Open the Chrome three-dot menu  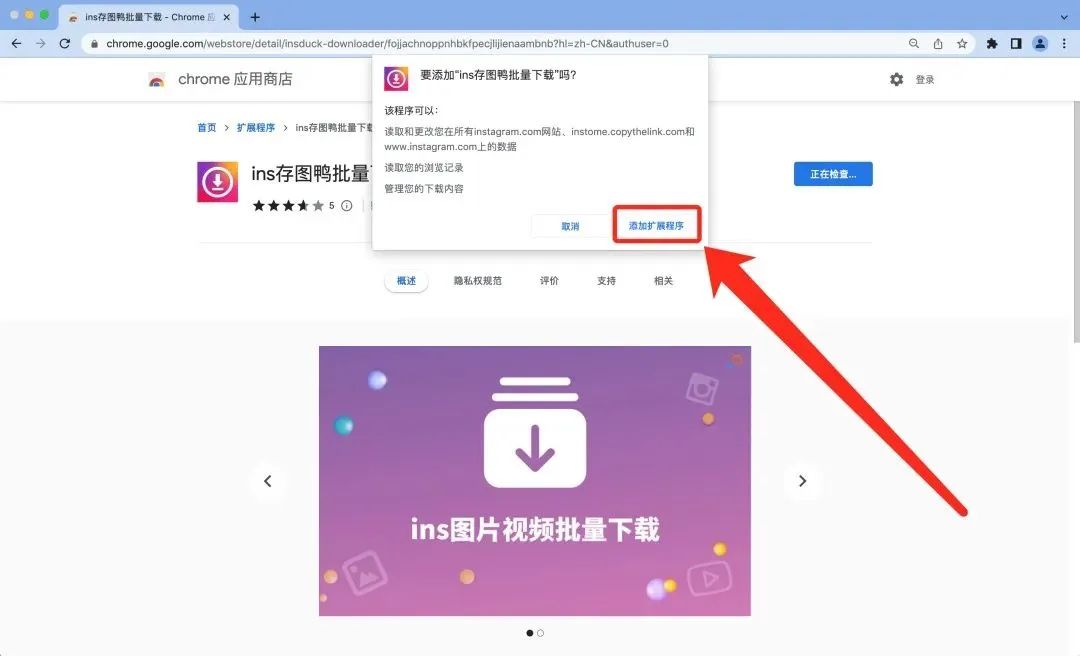point(1064,43)
